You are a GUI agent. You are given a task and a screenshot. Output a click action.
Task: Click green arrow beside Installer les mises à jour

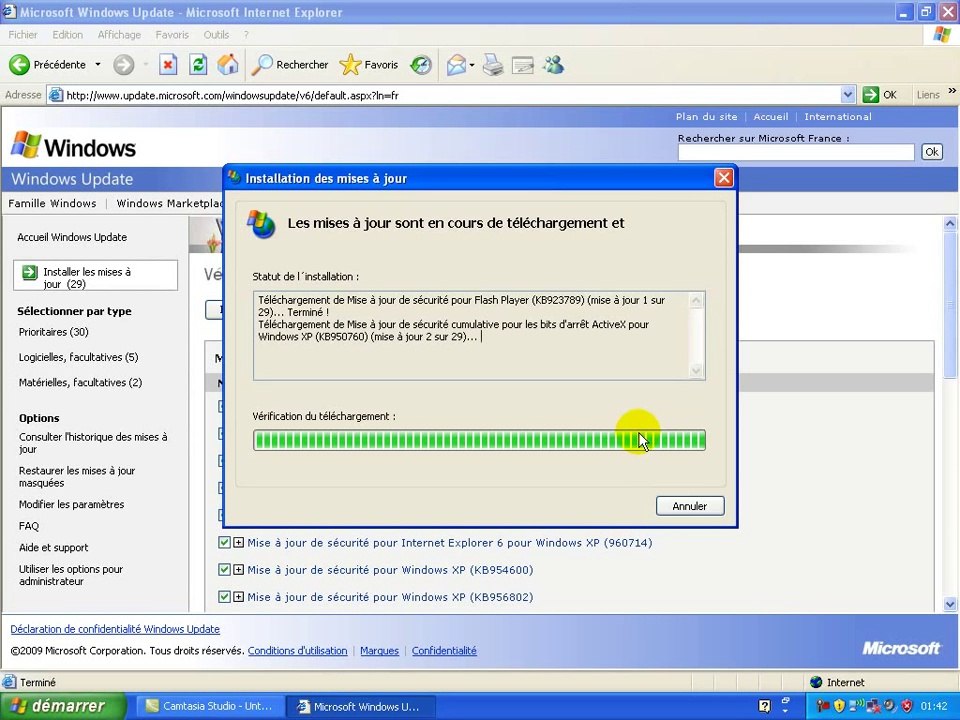[29, 272]
